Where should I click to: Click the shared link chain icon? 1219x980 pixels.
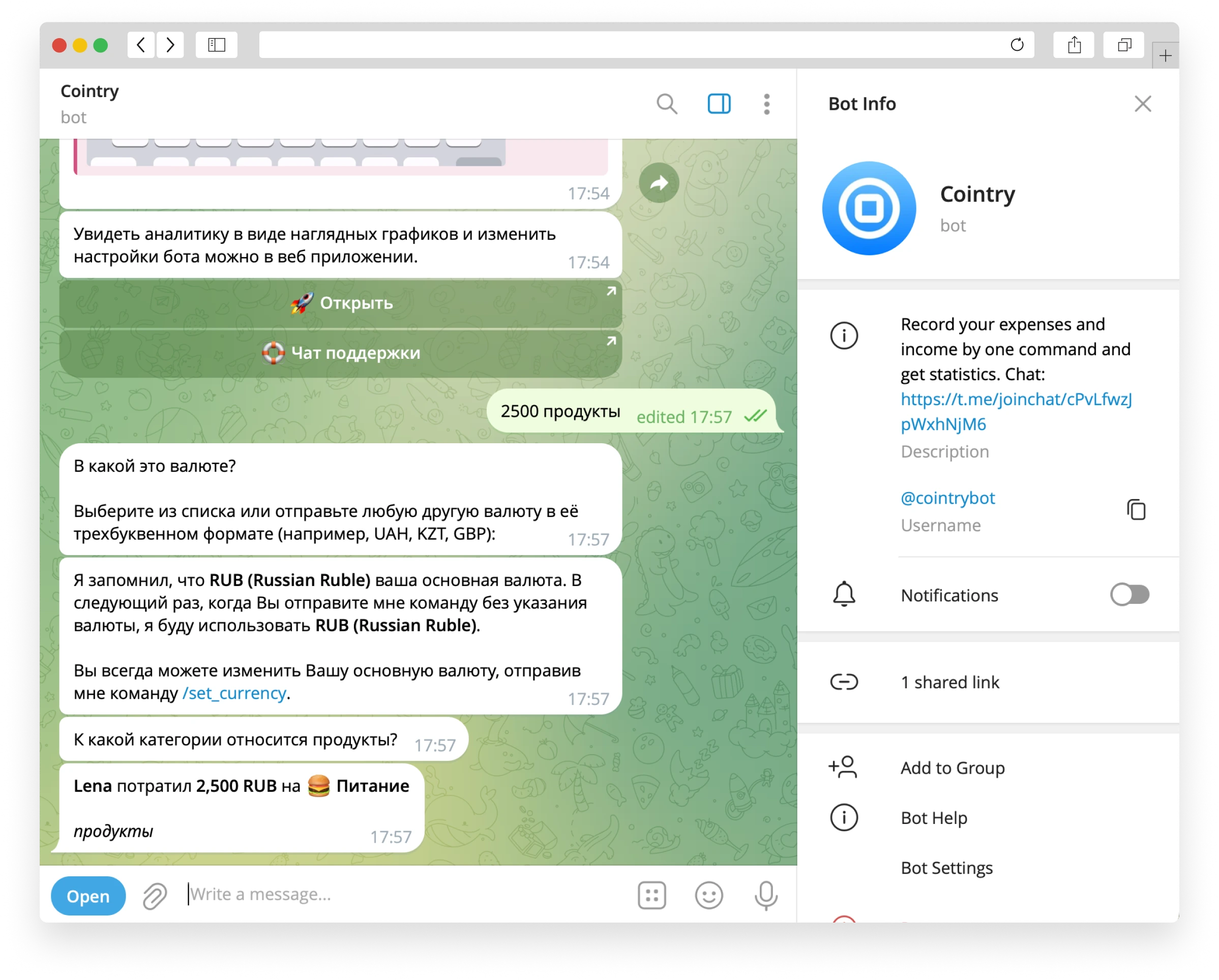coord(844,682)
